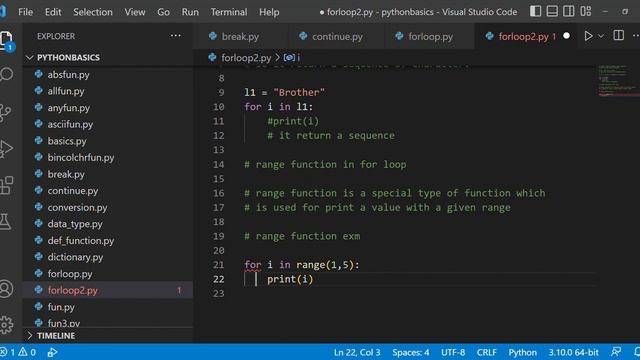The image size is (640, 360).
Task: Open the Terminal menu
Action: coord(229,12)
